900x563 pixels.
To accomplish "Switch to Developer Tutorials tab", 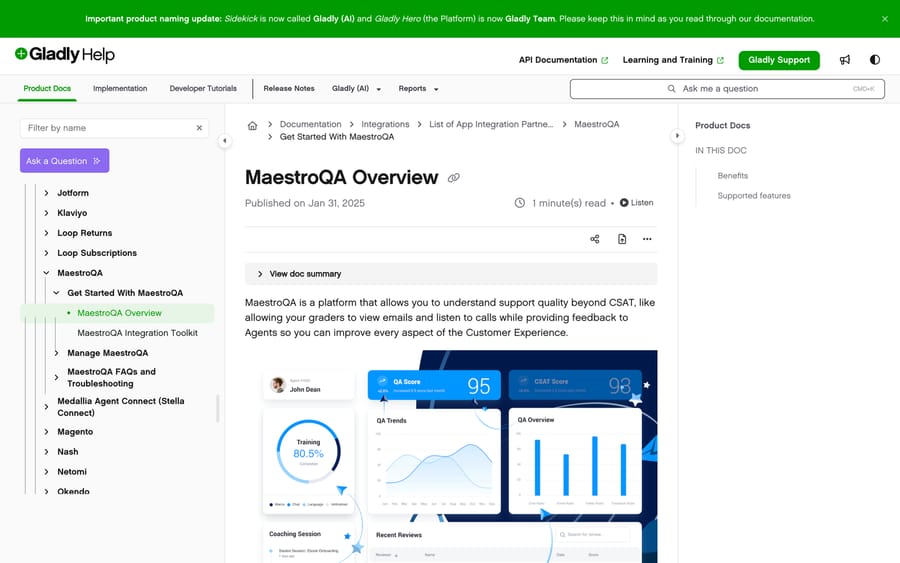I will point(203,88).
